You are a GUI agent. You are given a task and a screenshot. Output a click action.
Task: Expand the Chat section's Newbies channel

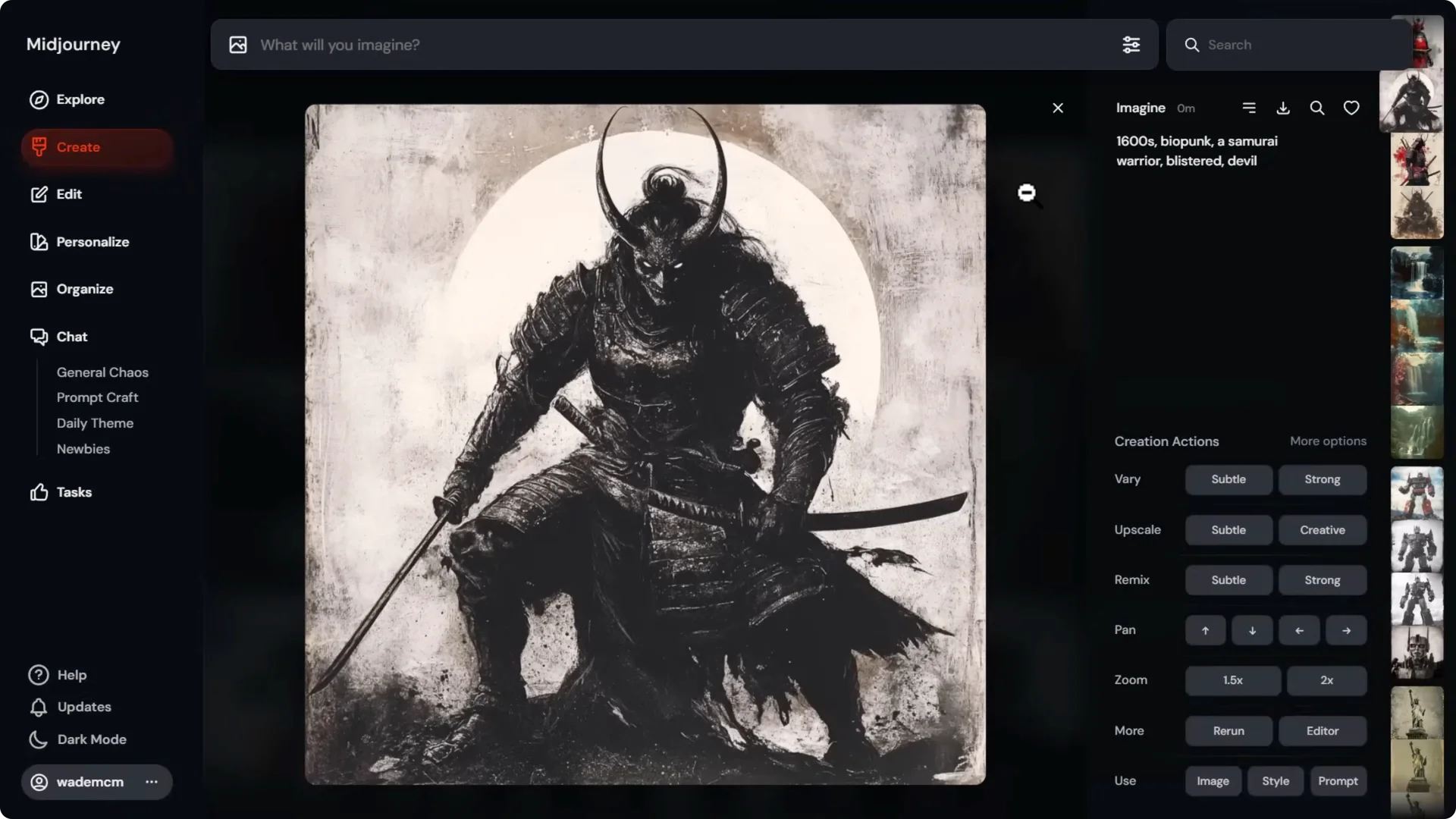pyautogui.click(x=83, y=449)
